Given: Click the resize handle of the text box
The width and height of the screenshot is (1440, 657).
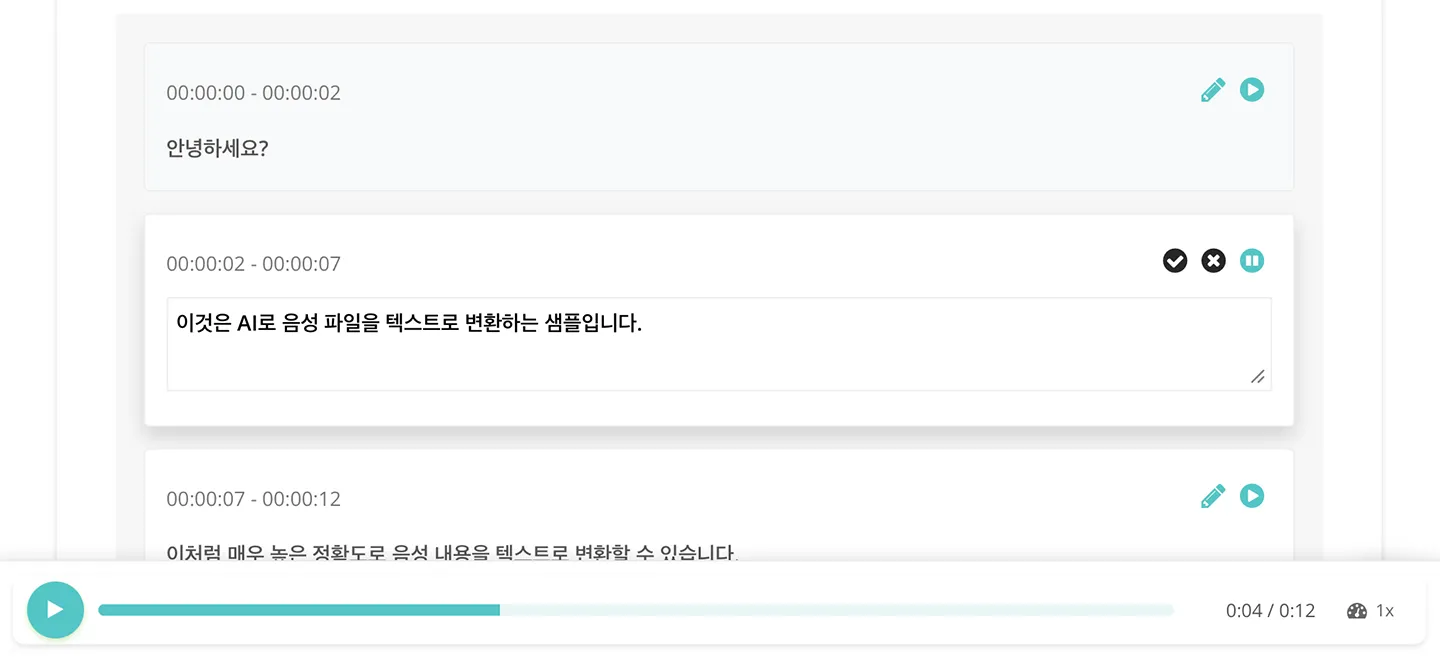Looking at the screenshot, I should 1258,377.
